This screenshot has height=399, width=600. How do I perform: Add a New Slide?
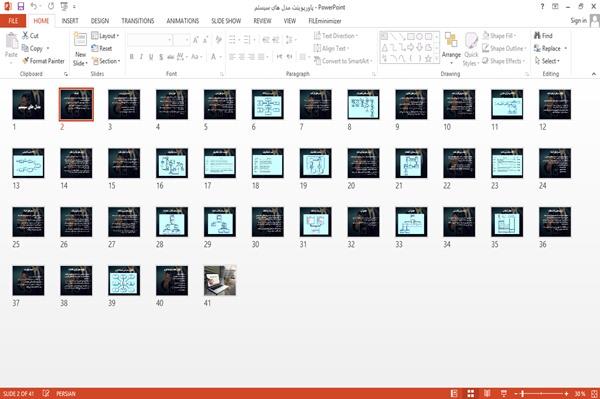click(x=80, y=49)
